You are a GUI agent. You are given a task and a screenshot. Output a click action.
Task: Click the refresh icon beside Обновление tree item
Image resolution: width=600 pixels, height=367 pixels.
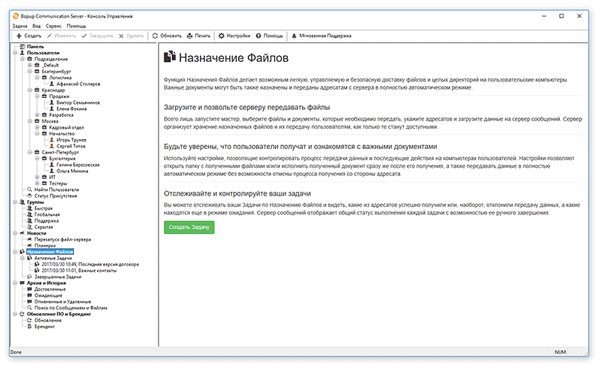coord(29,320)
